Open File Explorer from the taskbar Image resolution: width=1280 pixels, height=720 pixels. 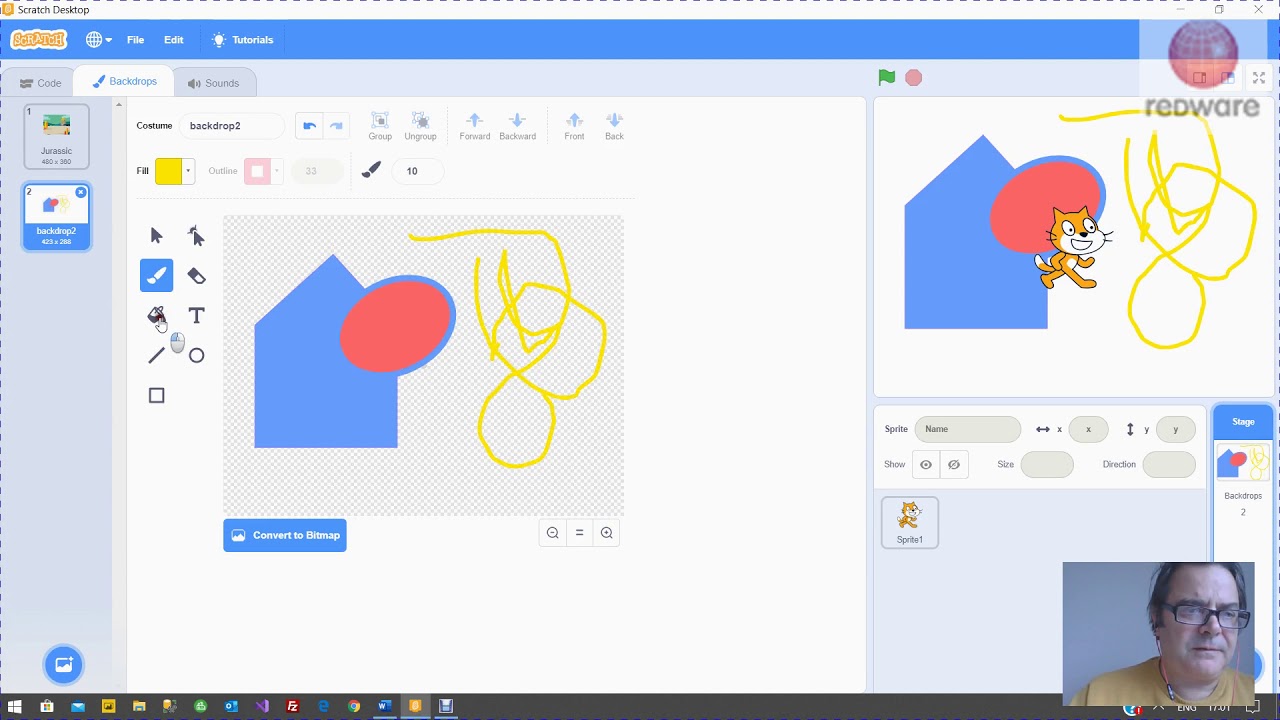pyautogui.click(x=139, y=707)
